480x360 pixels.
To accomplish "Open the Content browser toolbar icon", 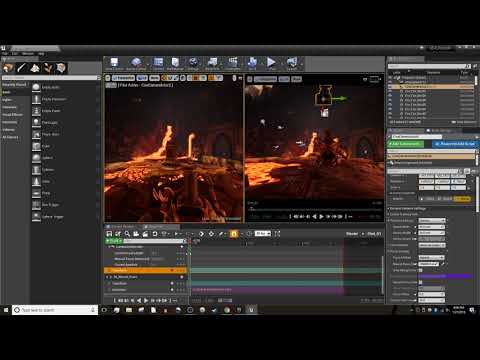I will (158, 63).
